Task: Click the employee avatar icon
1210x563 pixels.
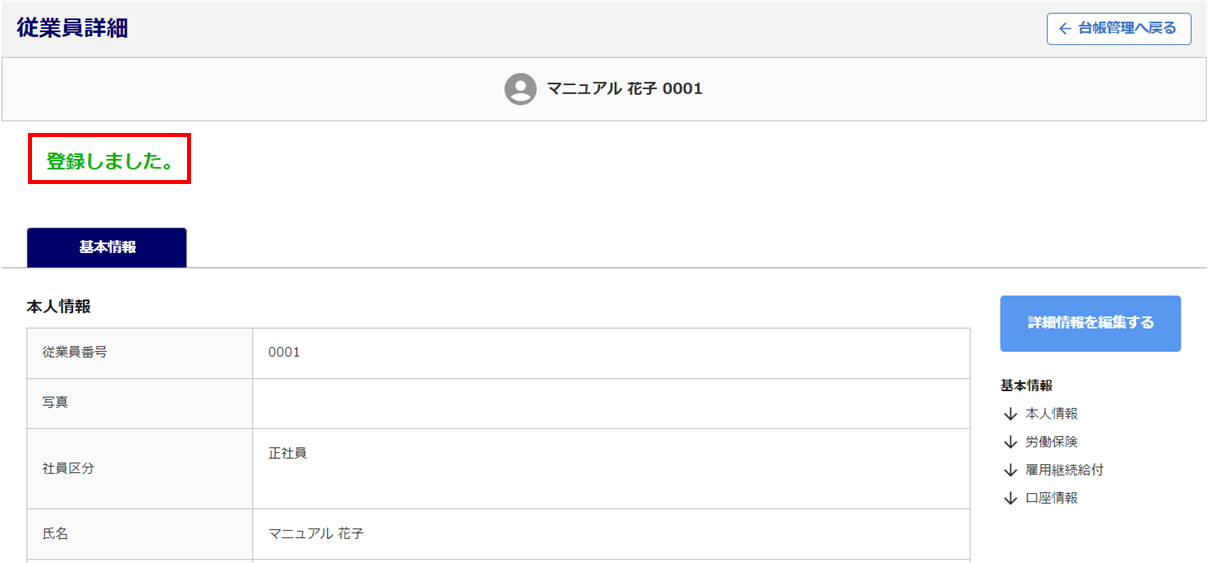Action: (x=520, y=89)
